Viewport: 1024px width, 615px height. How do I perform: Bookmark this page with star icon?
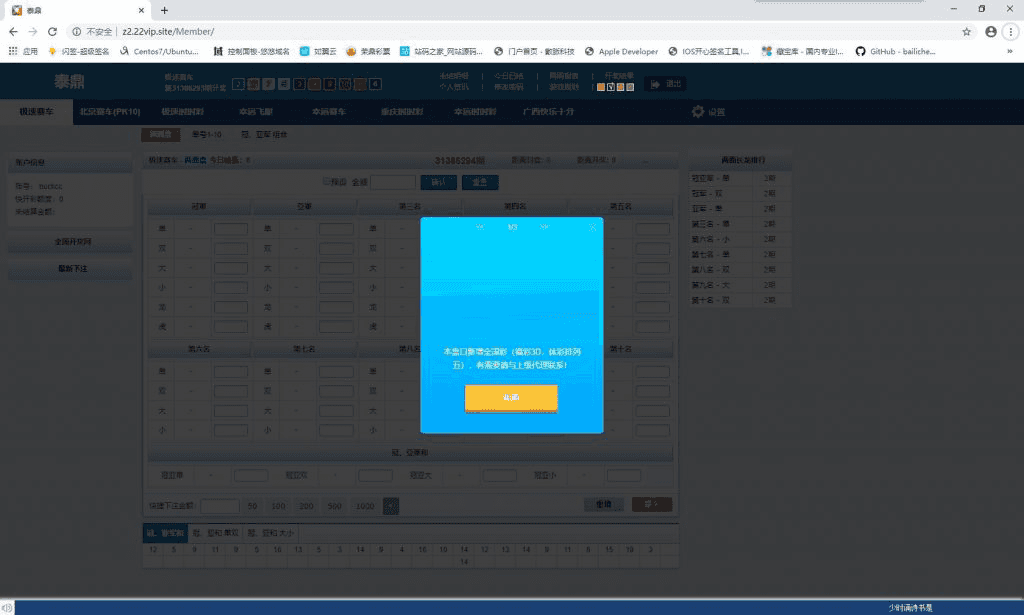pyautogui.click(x=966, y=32)
